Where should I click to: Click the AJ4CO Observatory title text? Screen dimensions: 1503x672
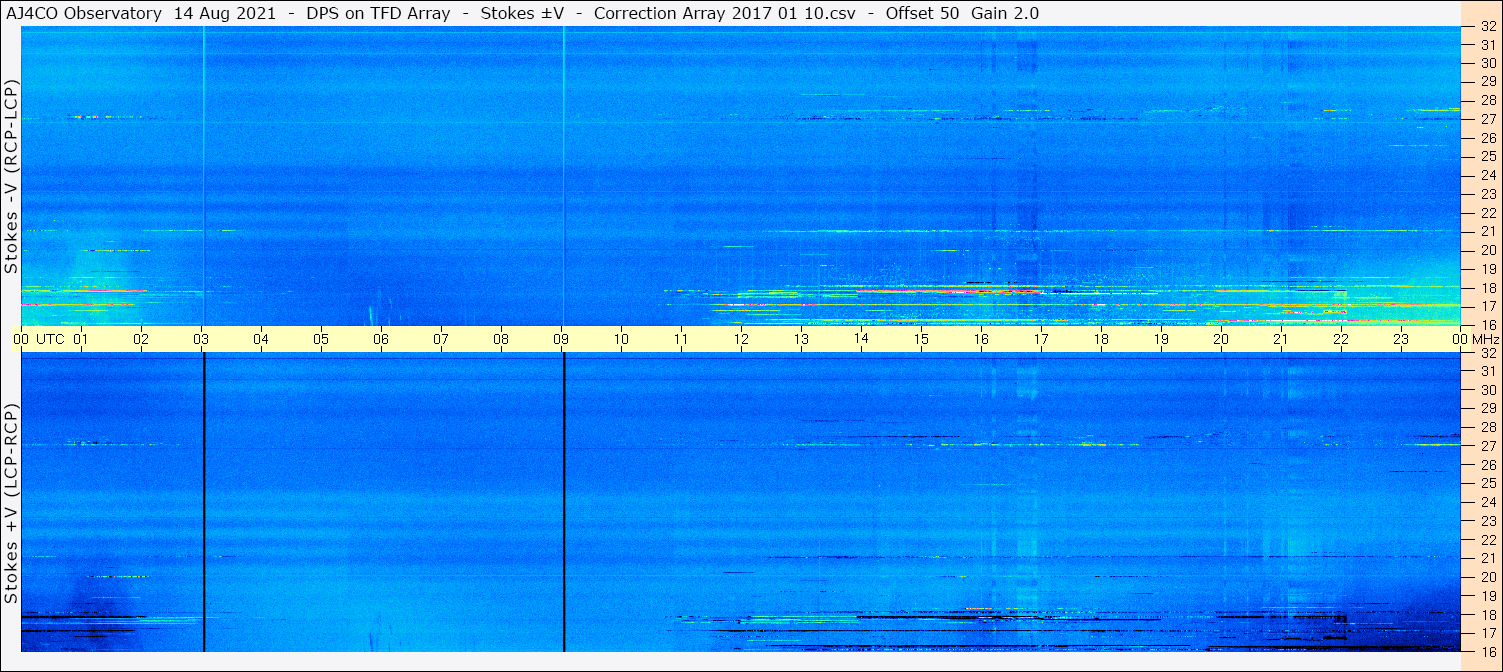click(84, 13)
